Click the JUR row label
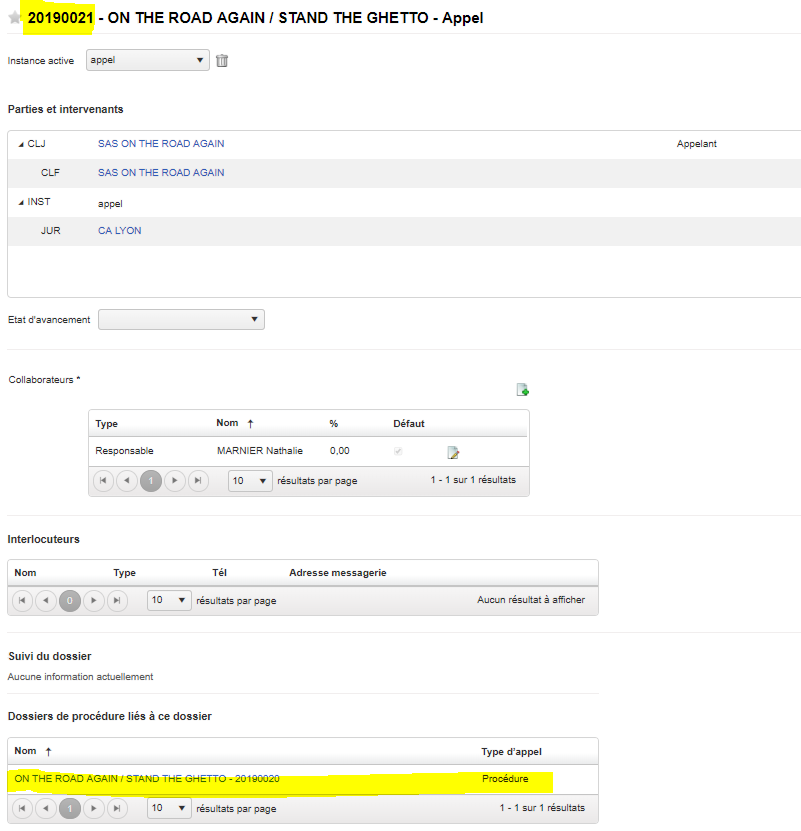Image resolution: width=801 pixels, height=831 pixels. coord(51,231)
